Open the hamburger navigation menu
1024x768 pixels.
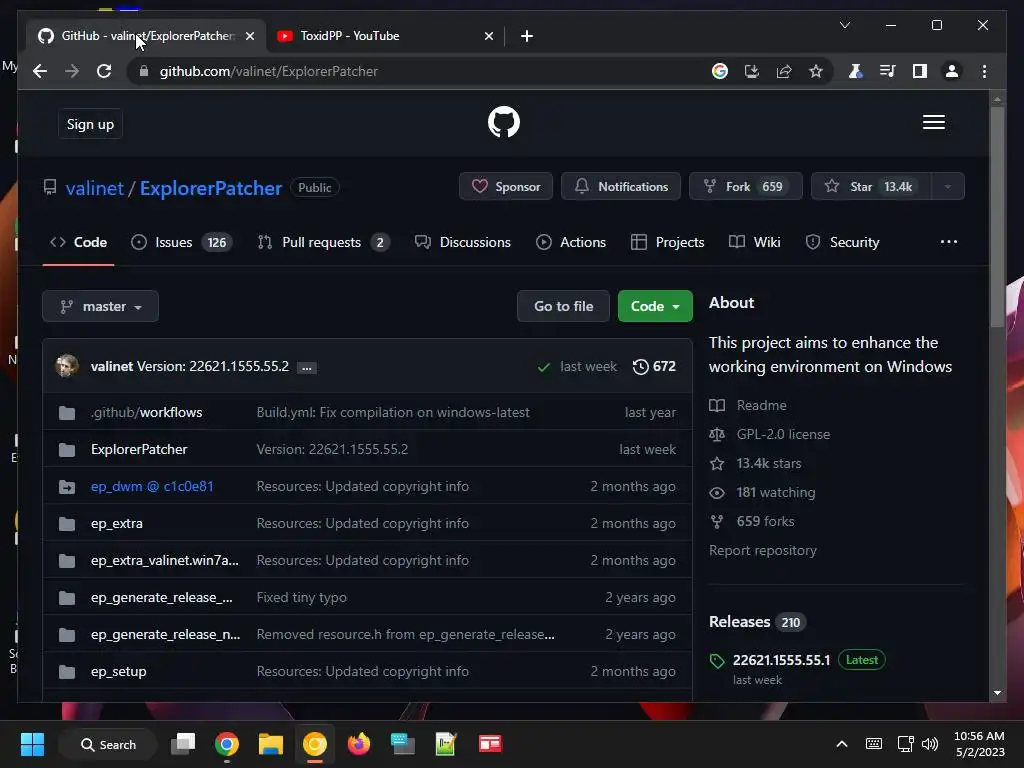pyautogui.click(x=933, y=122)
